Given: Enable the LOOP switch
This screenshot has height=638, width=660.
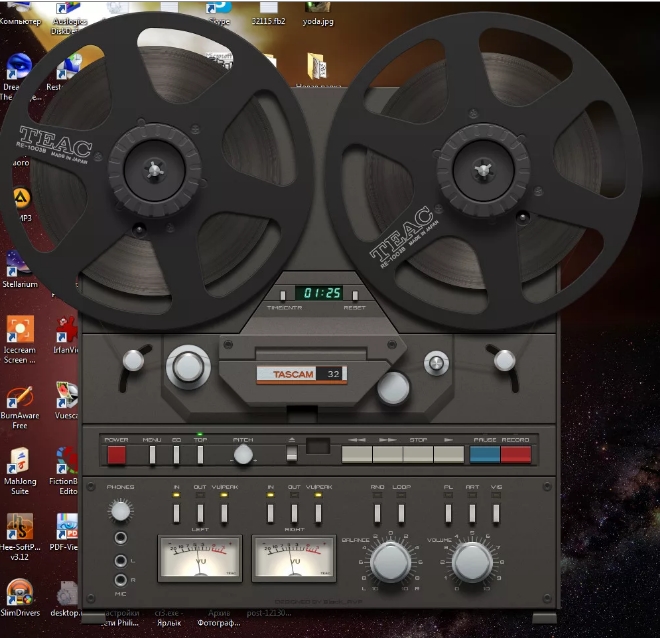Looking at the screenshot, I should click(401, 513).
